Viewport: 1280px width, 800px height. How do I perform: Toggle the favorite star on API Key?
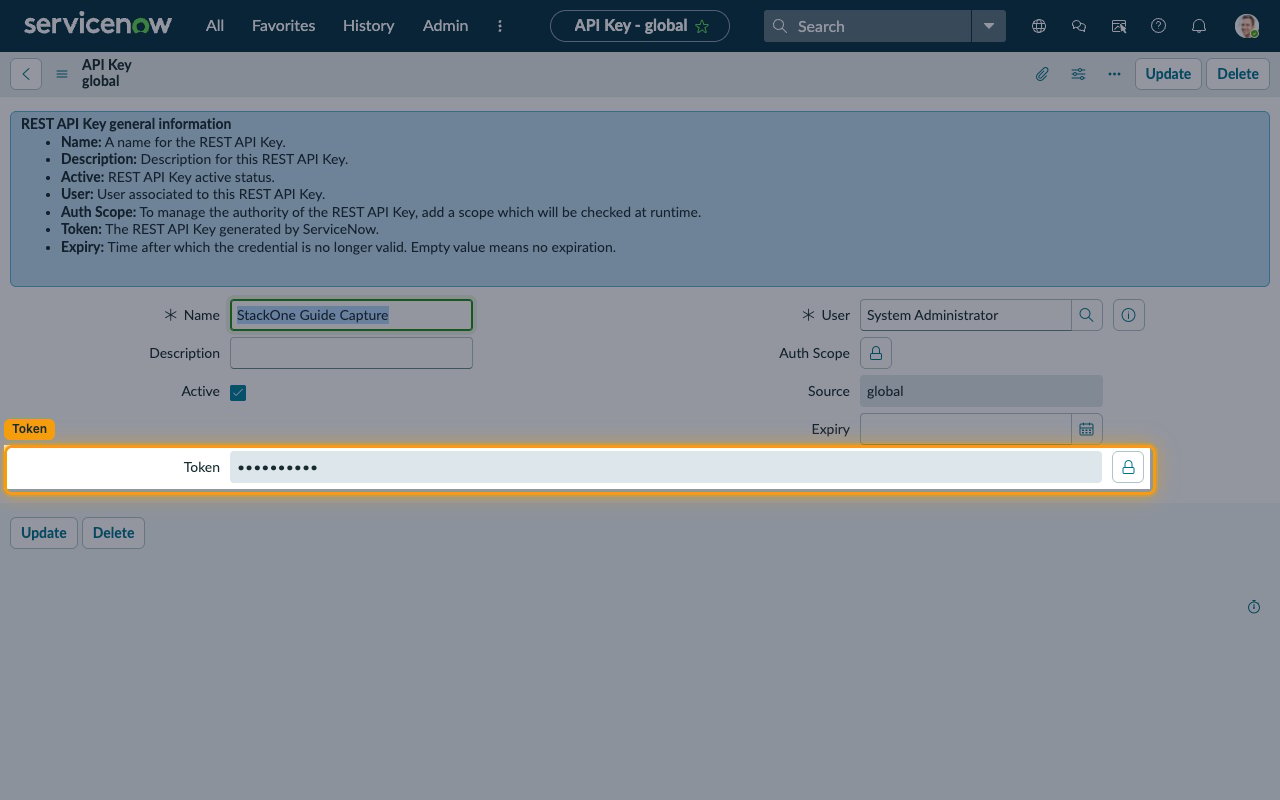click(702, 27)
